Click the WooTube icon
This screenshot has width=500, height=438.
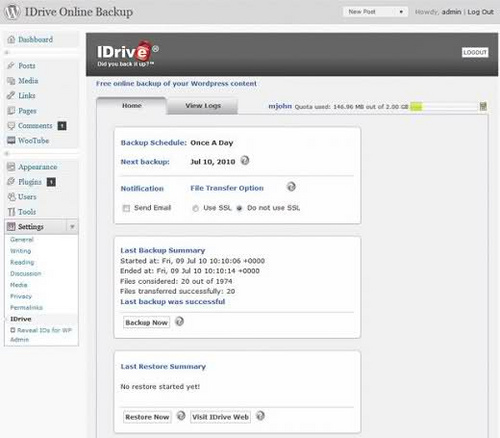(11, 140)
